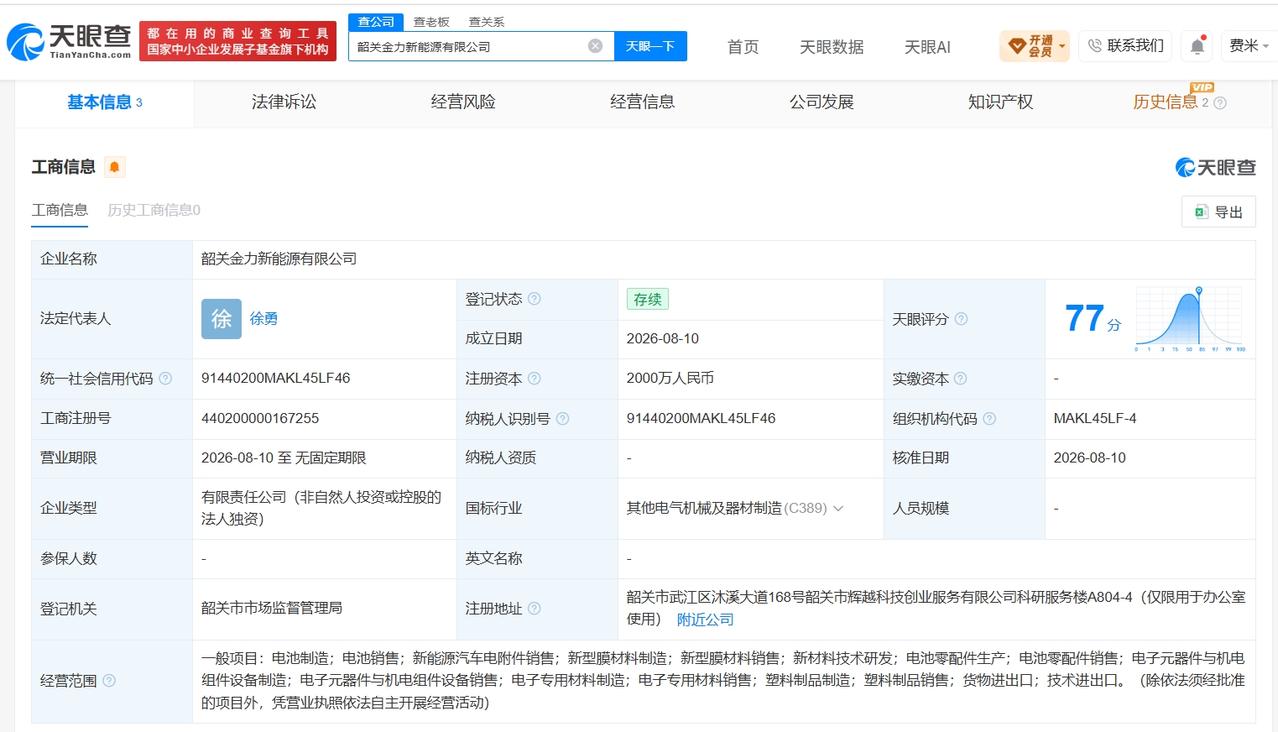Click the Tianyancha watermark logo at section right
1278x732 pixels.
(x=1215, y=167)
